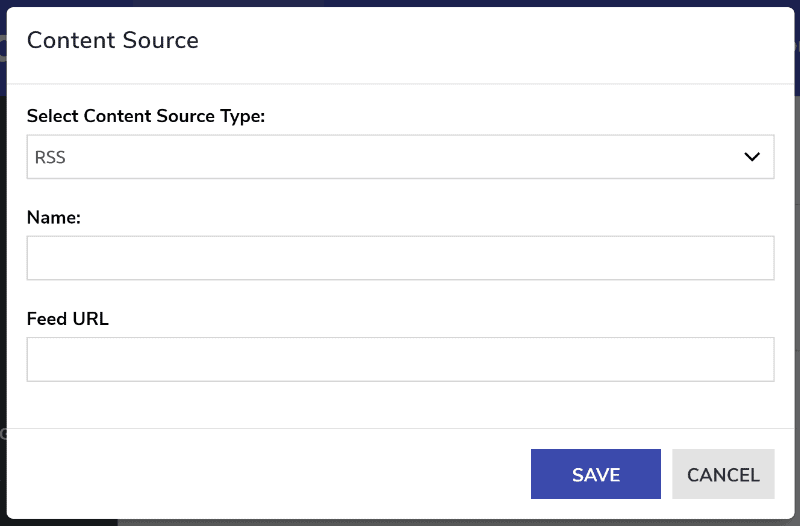The image size is (800, 526).
Task: Click the gray CANCEL button text
Action: pyautogui.click(x=723, y=475)
